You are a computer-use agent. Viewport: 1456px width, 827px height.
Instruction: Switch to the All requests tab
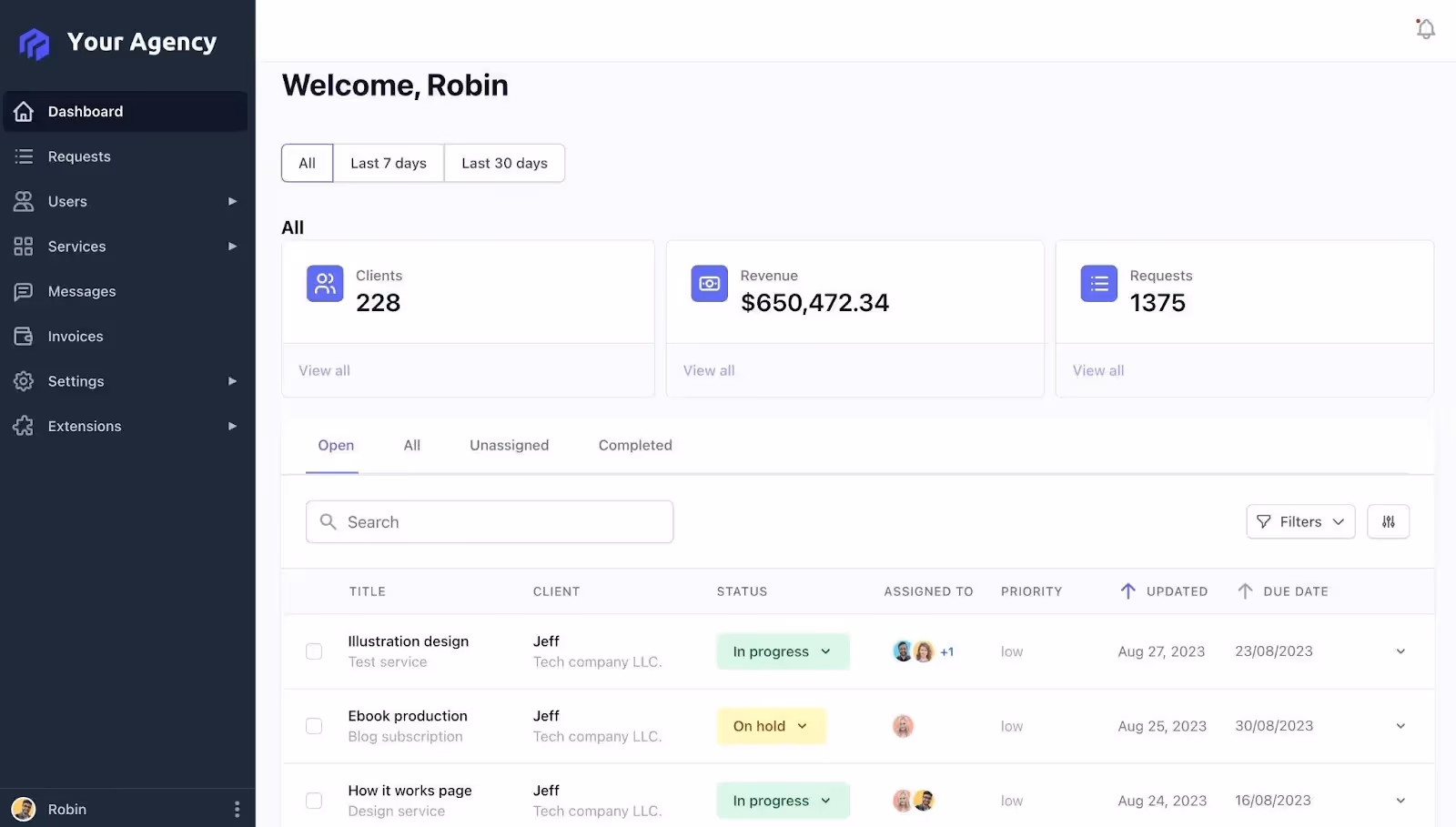[x=412, y=445]
